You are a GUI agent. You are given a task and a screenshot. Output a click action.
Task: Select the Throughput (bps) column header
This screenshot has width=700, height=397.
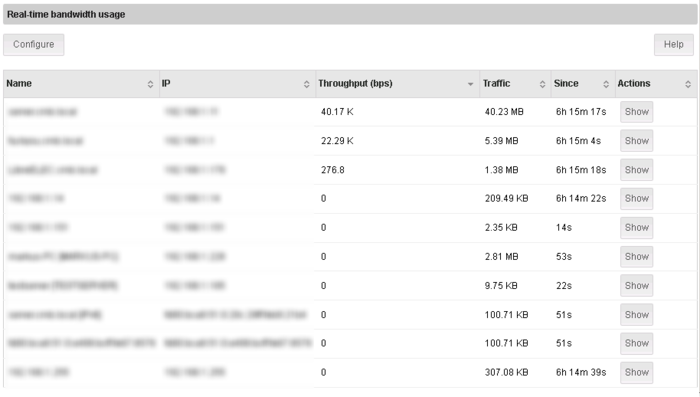coord(398,84)
